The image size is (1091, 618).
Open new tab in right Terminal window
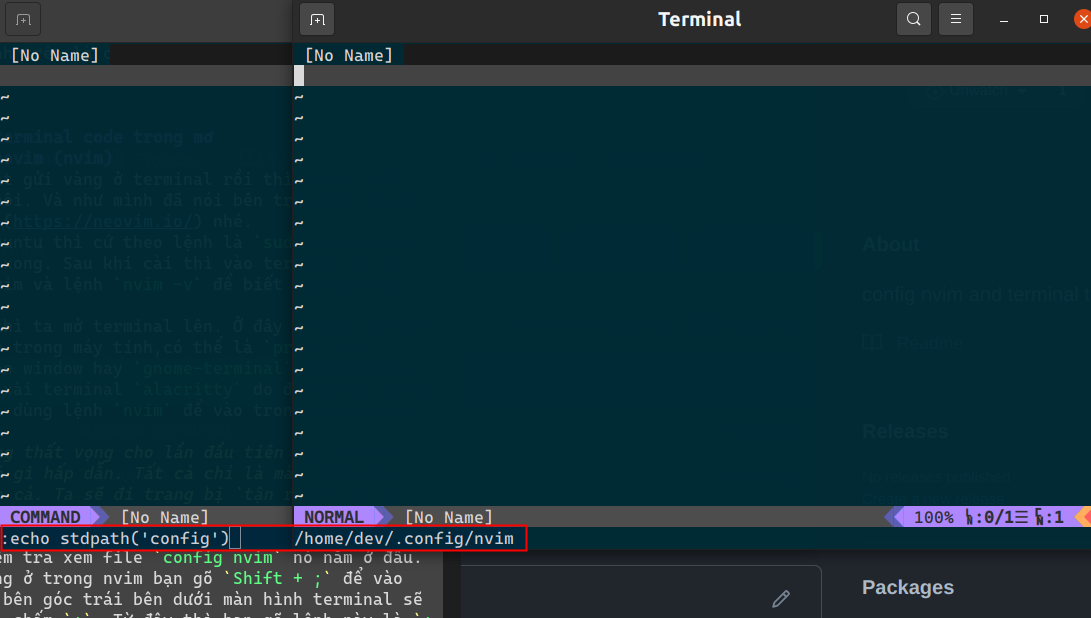[x=317, y=19]
